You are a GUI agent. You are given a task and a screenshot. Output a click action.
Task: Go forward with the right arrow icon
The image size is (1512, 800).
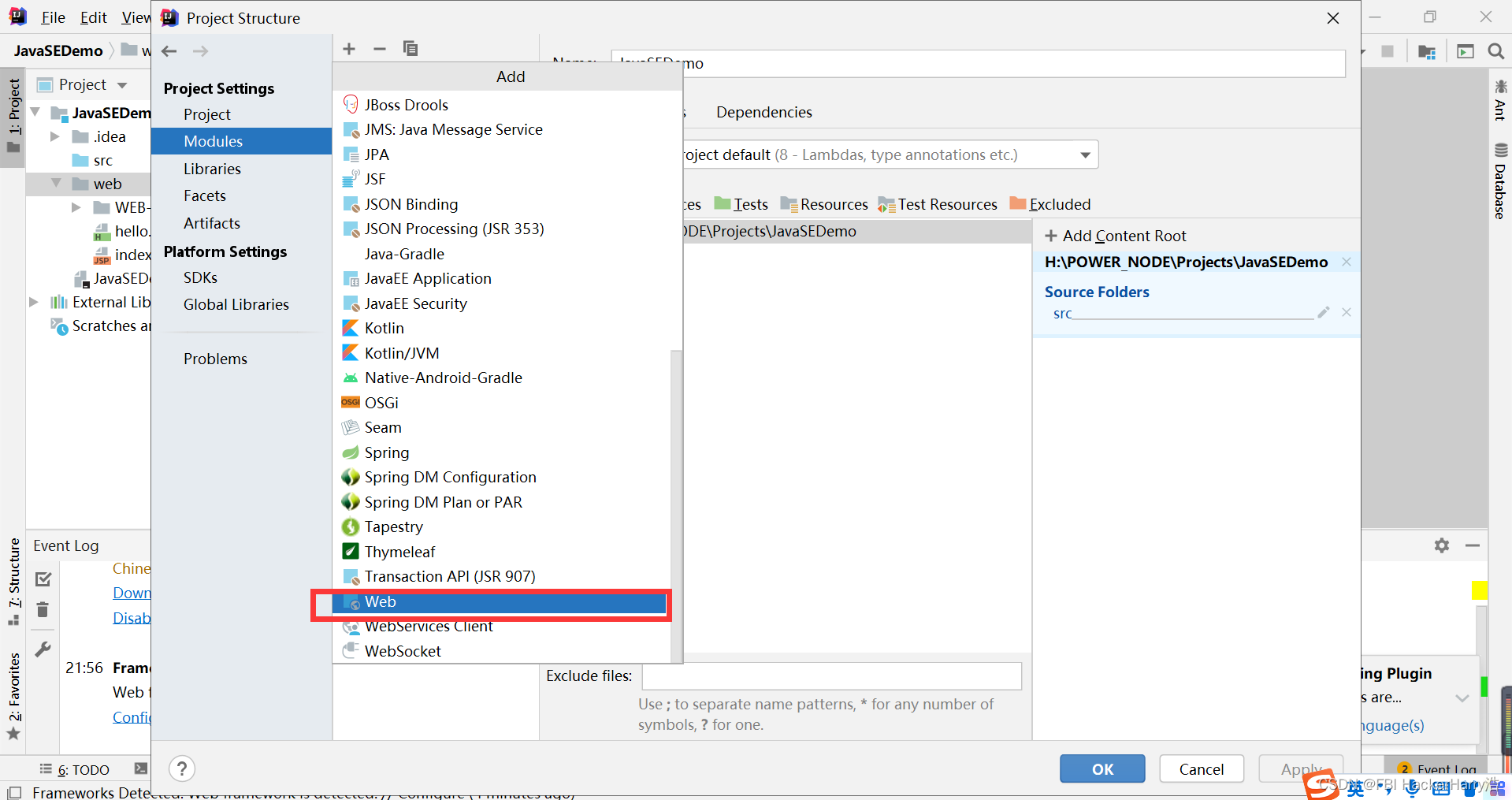[x=201, y=51]
